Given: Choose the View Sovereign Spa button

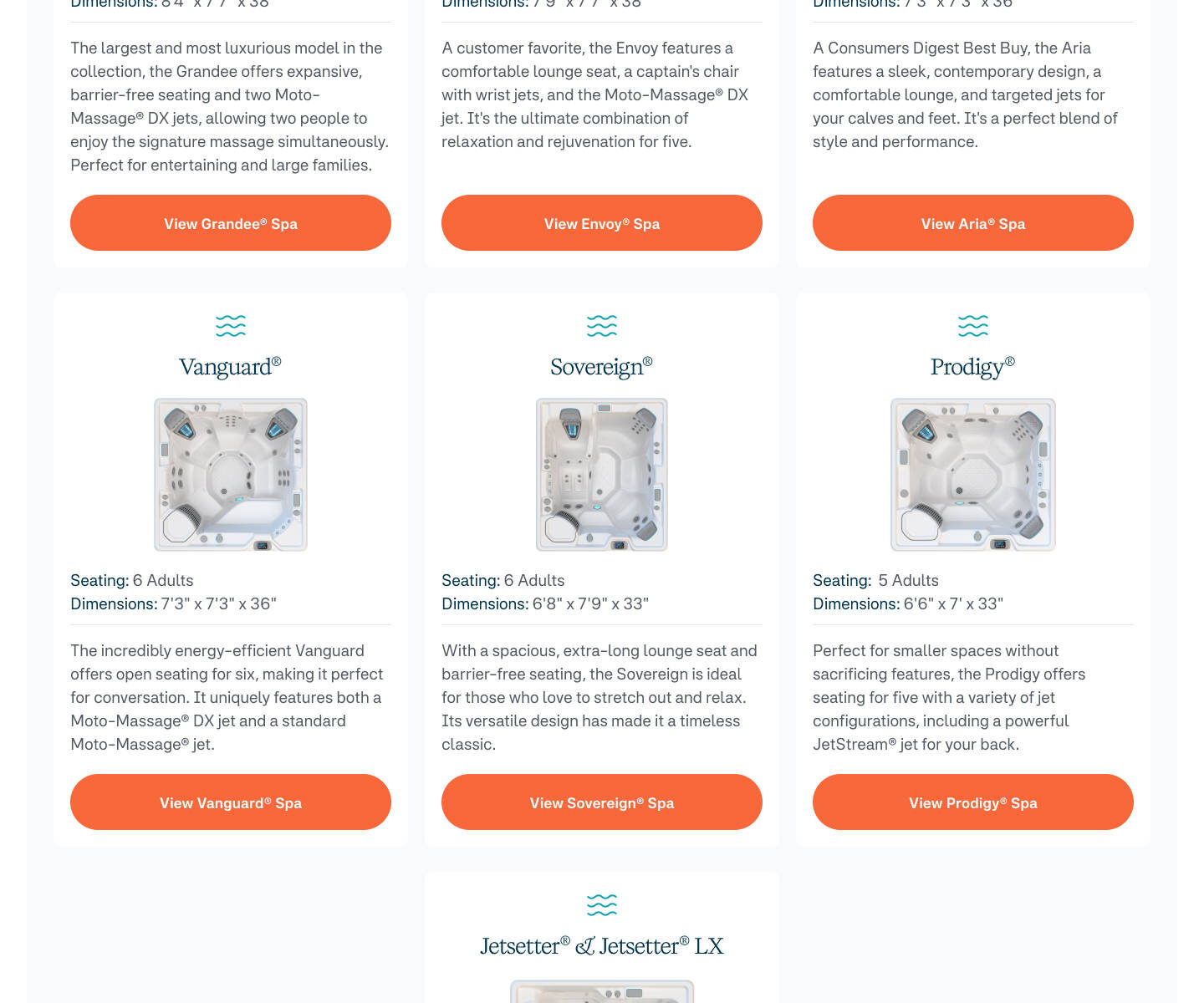Looking at the screenshot, I should pos(602,802).
